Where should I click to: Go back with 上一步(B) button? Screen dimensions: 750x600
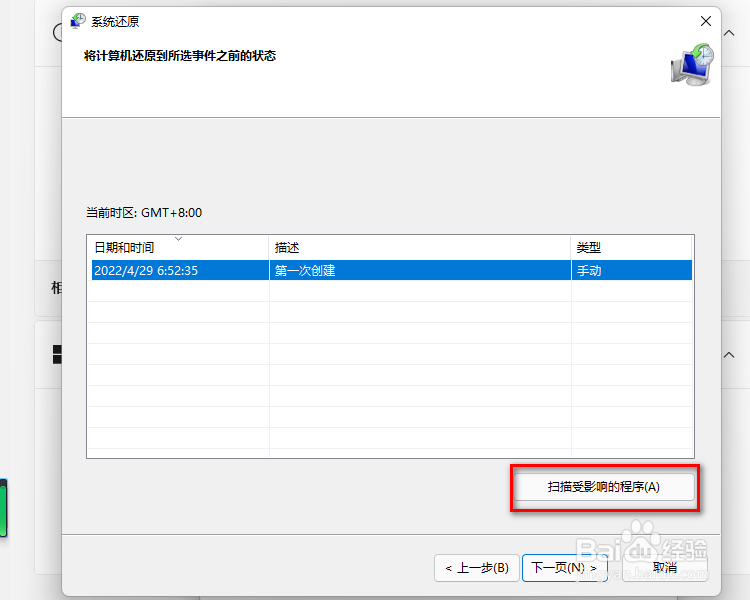[476, 568]
